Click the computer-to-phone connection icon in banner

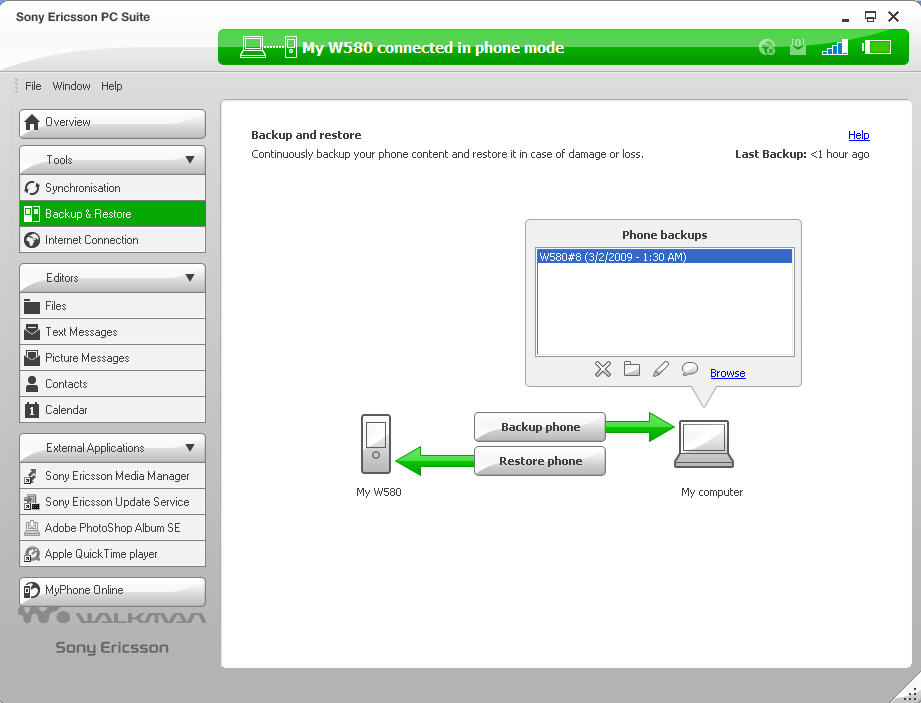point(268,47)
